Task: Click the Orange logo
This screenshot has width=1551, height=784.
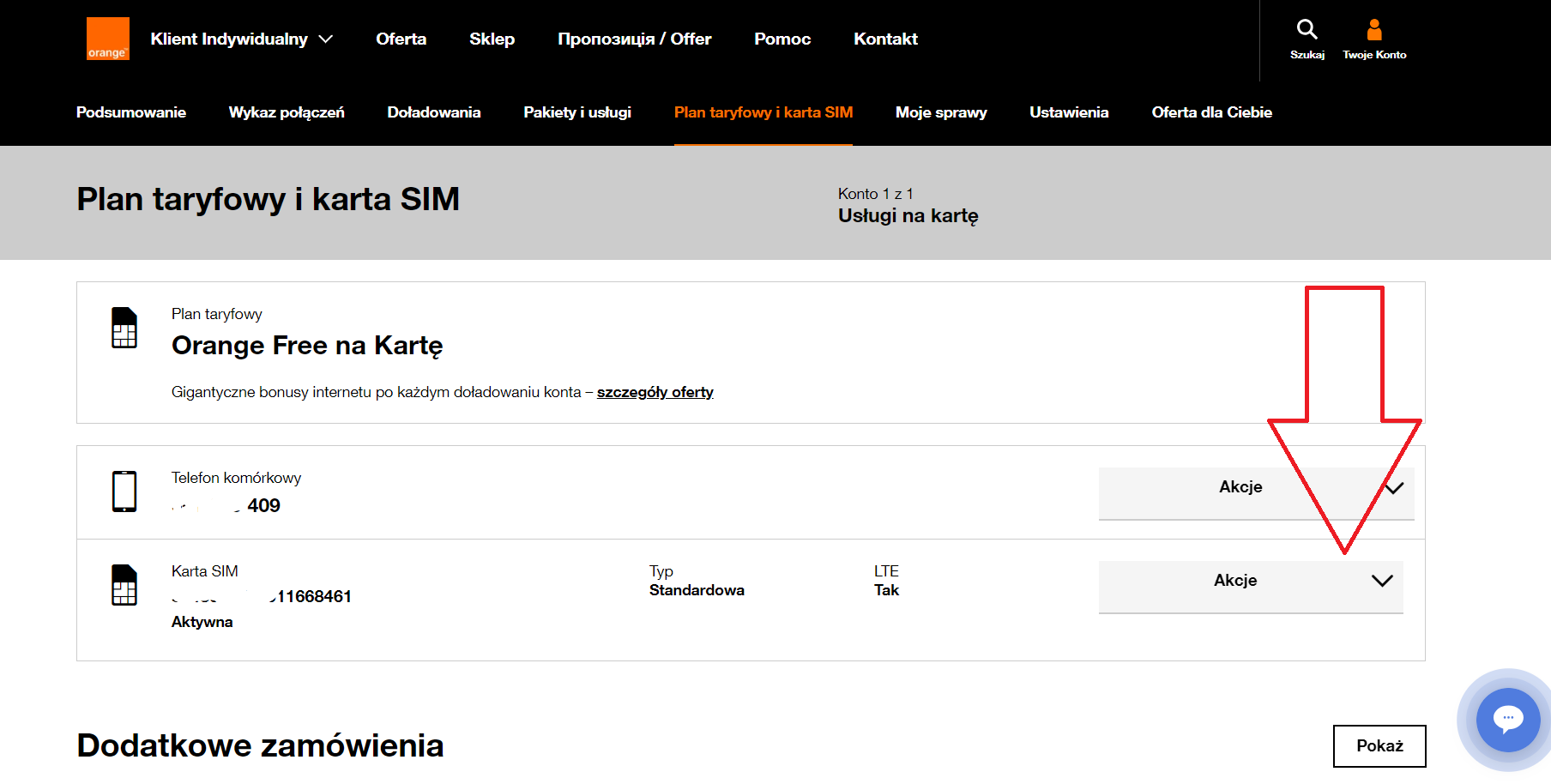Action: [x=108, y=39]
